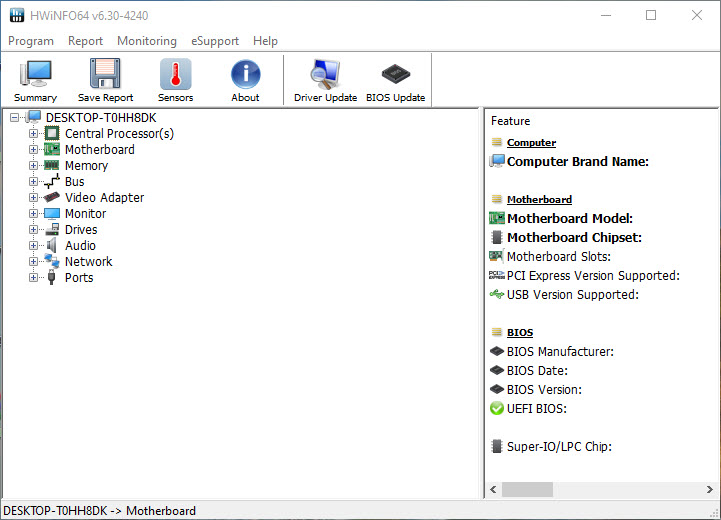Expand the Drives tree branch
Screen dimensions: 721x520
[x=33, y=230]
